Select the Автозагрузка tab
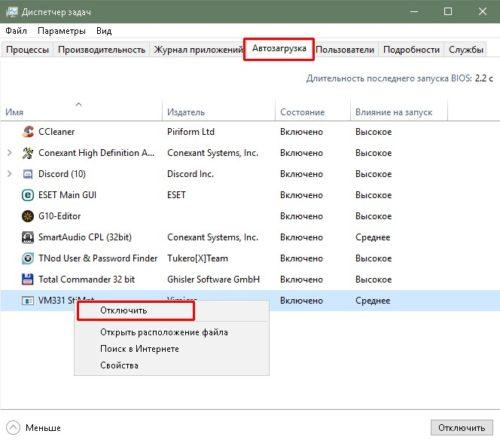Image resolution: width=500 pixels, height=446 pixels. (x=279, y=49)
